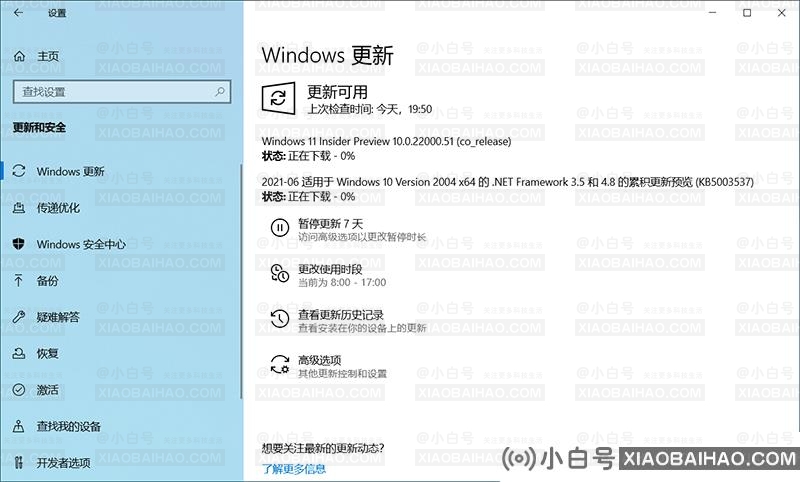Click the 更新可用 status heading

tap(337, 92)
